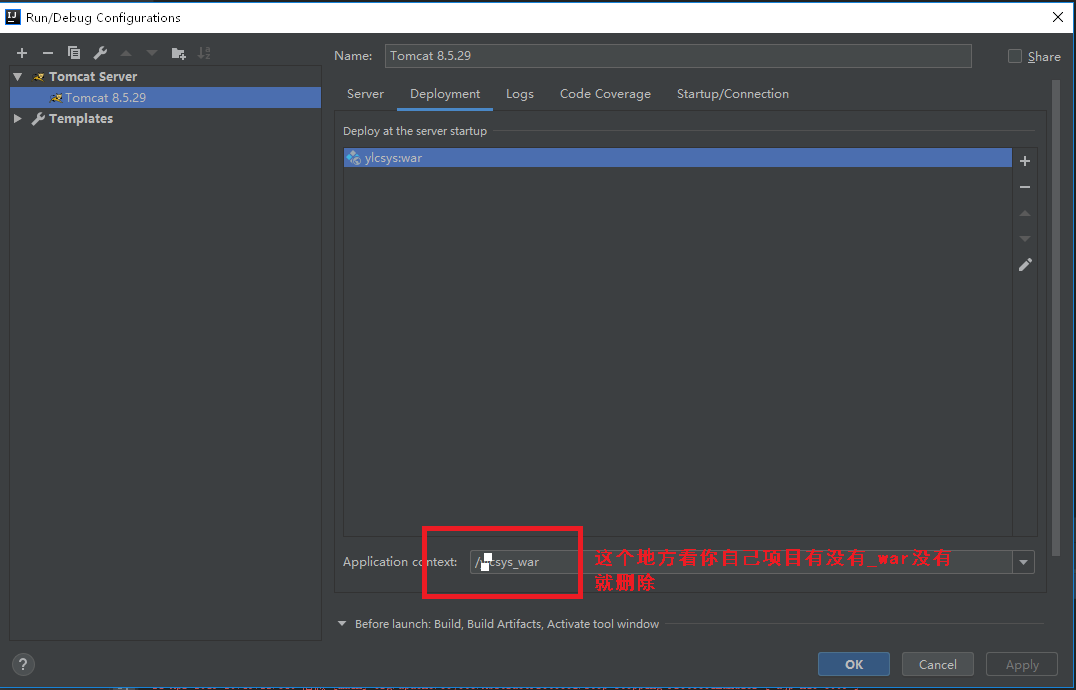Switch to the Server tab
This screenshot has height=690, width=1076.
[365, 94]
